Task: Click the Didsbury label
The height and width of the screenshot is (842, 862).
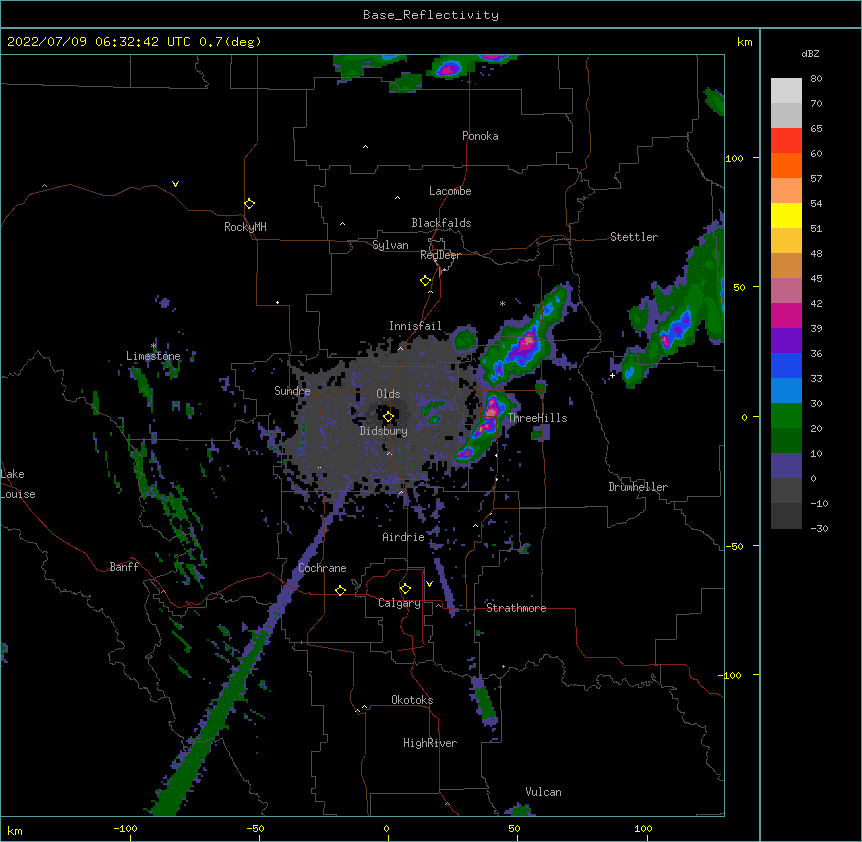Action: click(x=384, y=431)
